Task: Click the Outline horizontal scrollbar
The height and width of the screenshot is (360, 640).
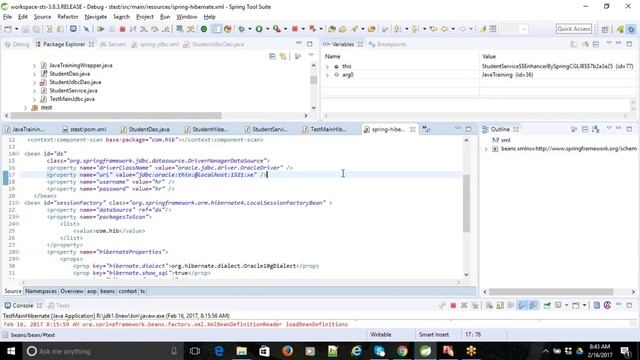Action: click(551, 292)
